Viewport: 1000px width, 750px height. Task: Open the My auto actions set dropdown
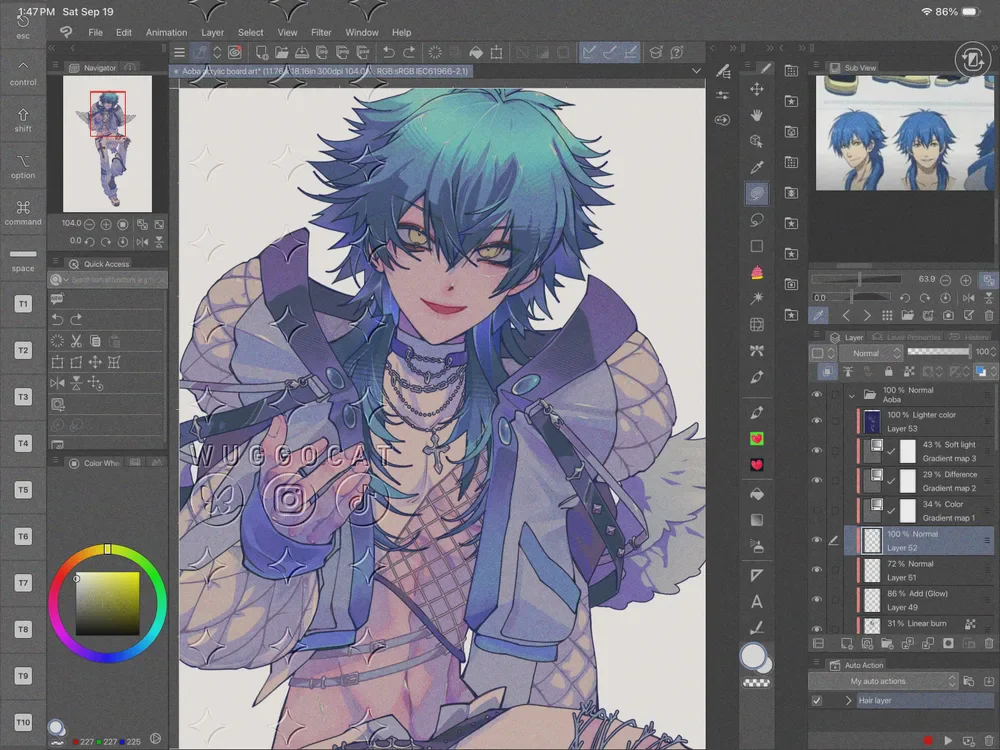pyautogui.click(x=883, y=681)
